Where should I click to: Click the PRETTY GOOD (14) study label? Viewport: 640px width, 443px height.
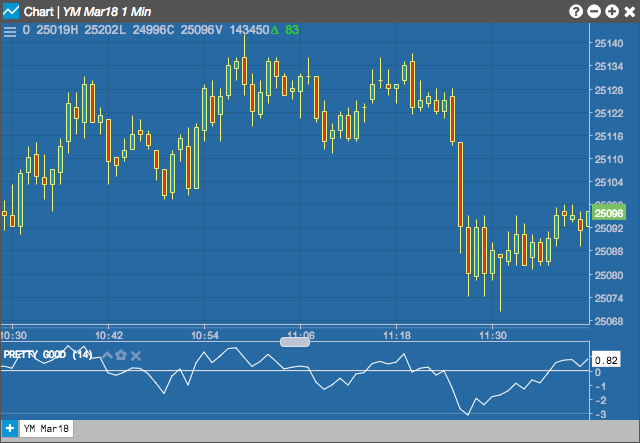(48, 354)
